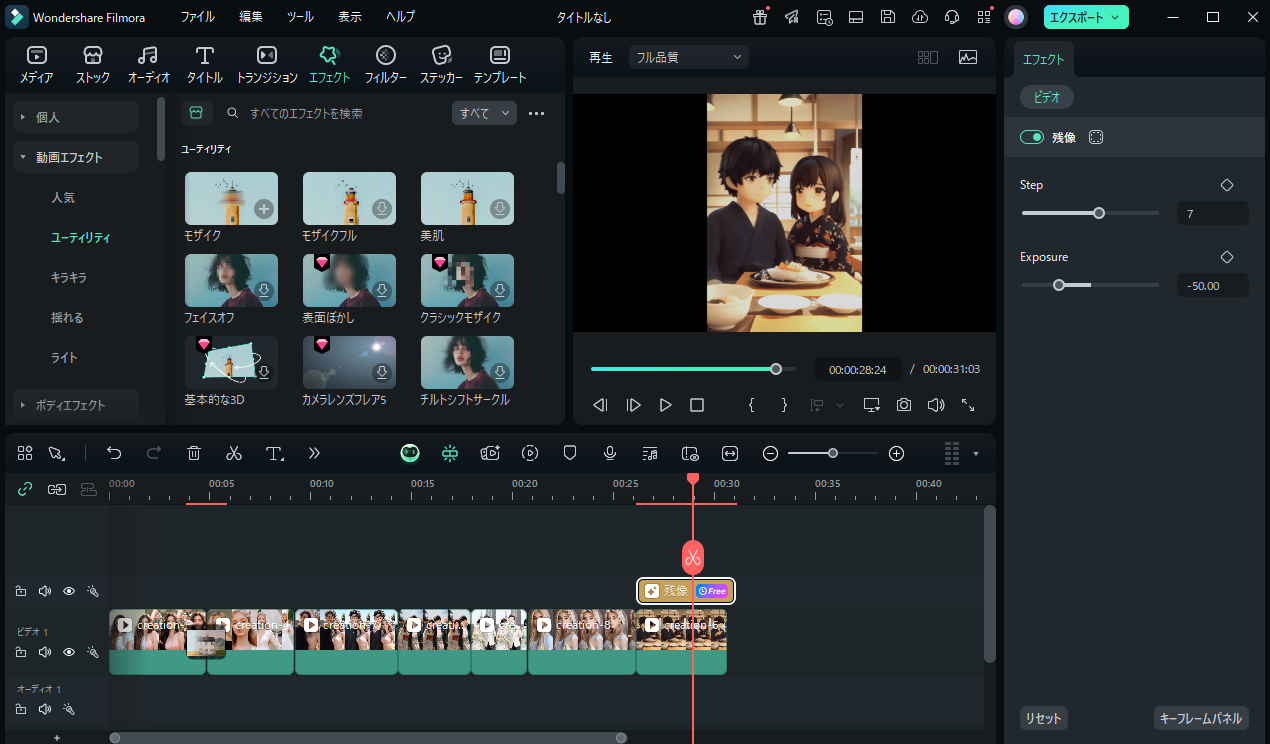Screen dimensions: 1270x744
Task: Click the timeline zoom slider handle
Action: [832, 453]
